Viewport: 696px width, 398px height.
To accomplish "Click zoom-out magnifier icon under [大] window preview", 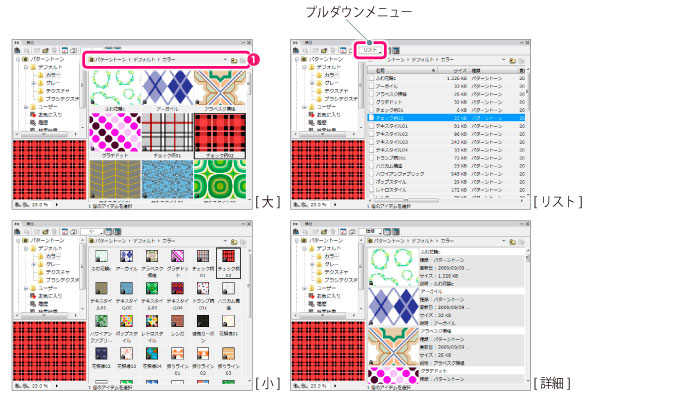I will [x=25, y=205].
